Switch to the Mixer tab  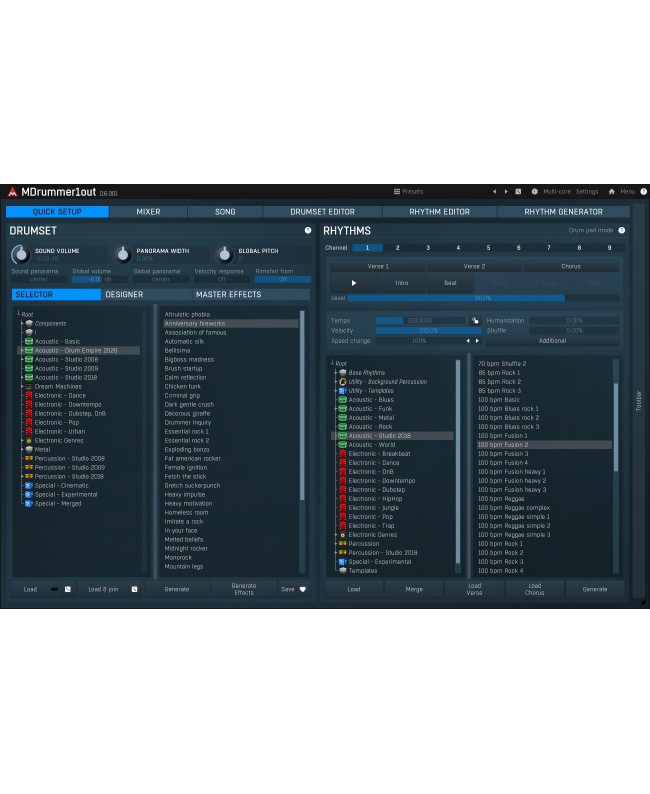coord(148,212)
